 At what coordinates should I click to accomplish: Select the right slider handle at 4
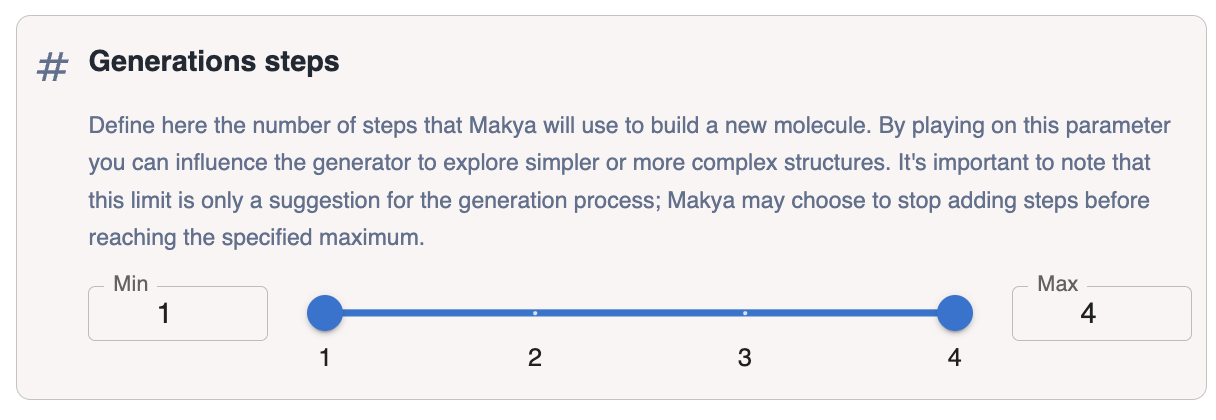tap(955, 313)
